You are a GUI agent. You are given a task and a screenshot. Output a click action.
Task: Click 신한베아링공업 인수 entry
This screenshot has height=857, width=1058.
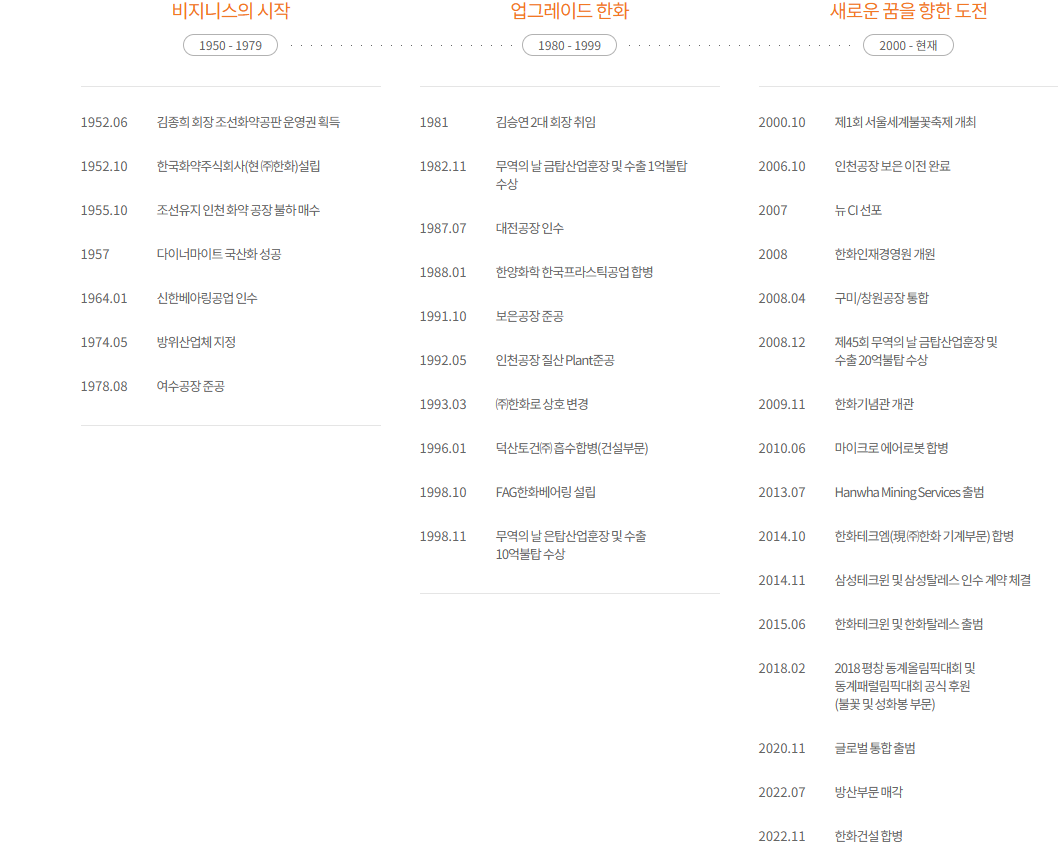click(x=206, y=298)
